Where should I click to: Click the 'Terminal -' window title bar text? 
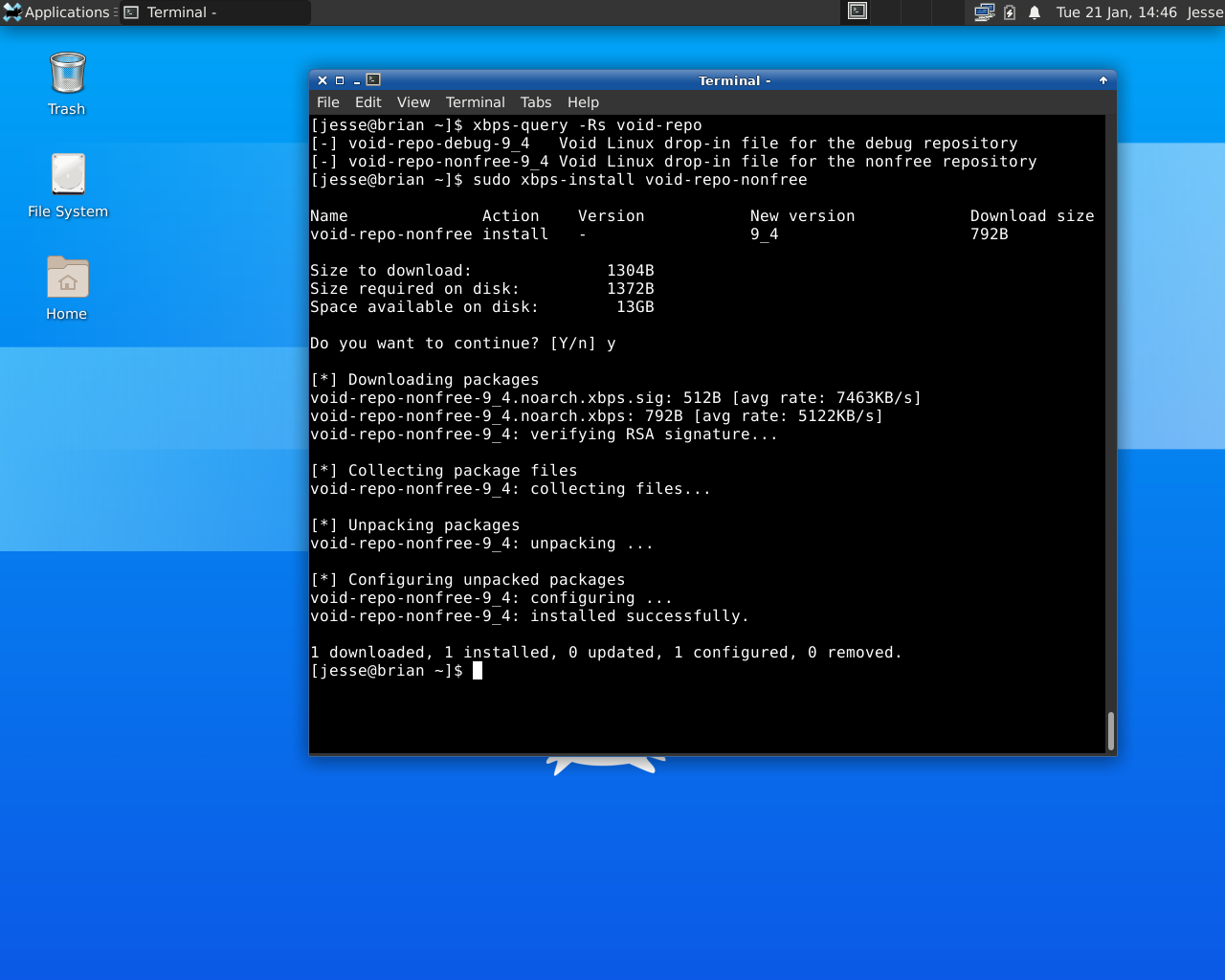[734, 80]
